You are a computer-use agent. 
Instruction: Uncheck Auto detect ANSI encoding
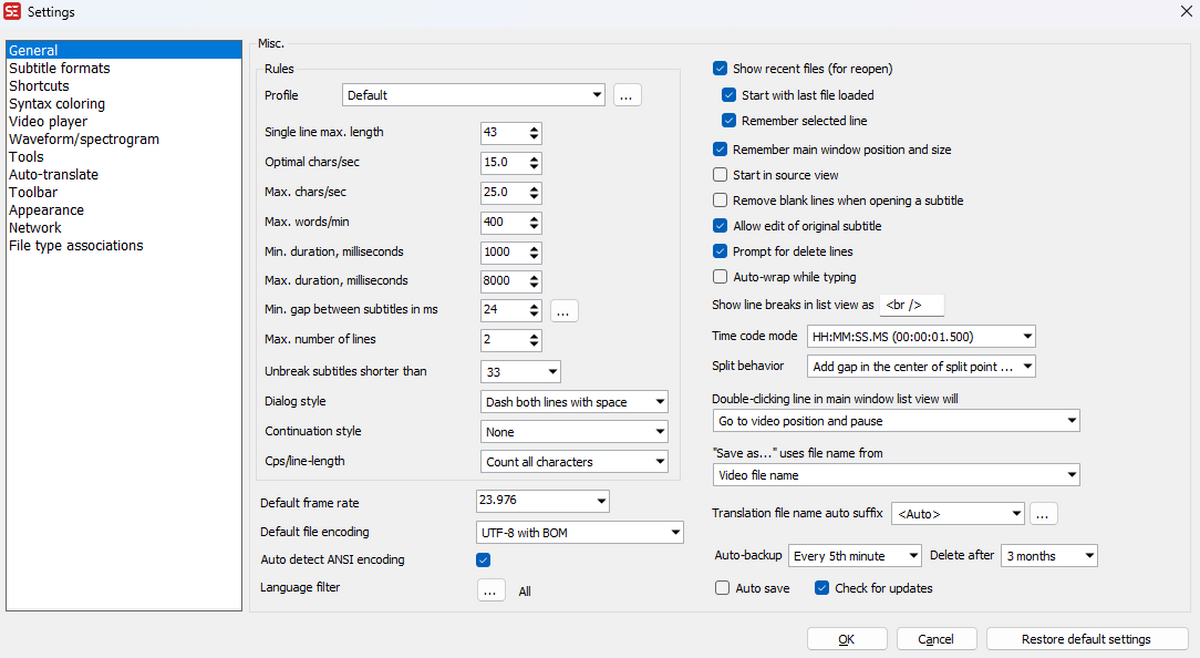tap(484, 560)
